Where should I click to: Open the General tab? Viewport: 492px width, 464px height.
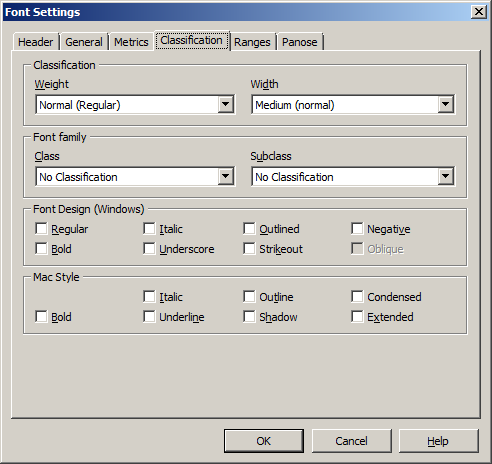point(84,42)
